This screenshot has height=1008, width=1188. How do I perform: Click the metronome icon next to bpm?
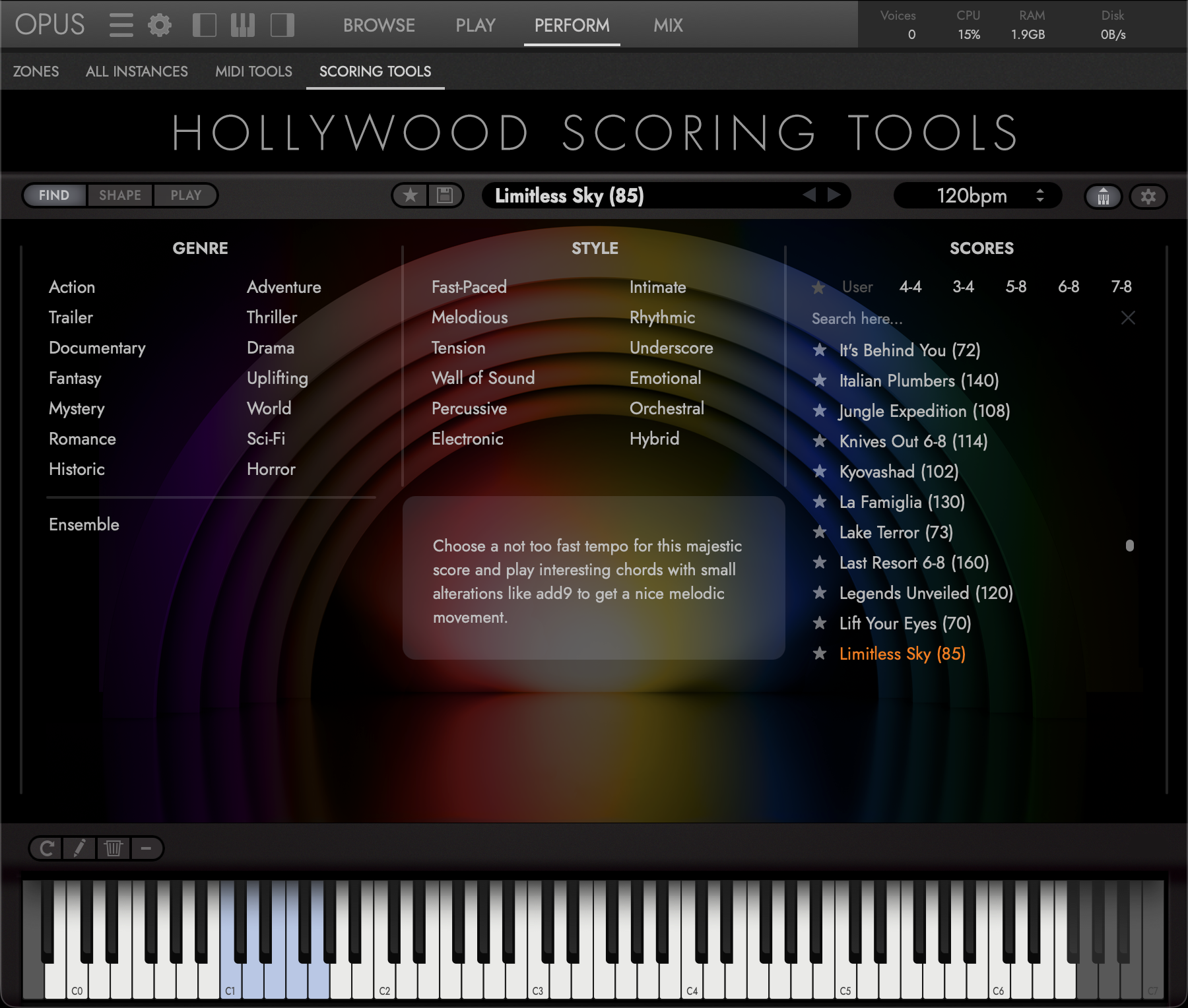pos(1104,196)
